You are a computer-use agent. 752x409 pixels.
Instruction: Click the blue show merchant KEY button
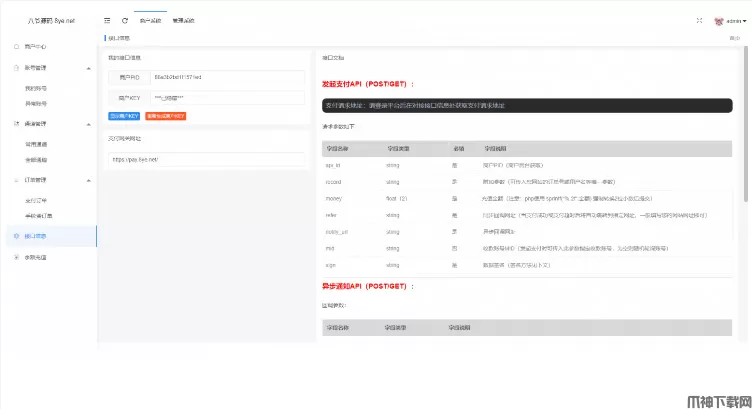click(124, 116)
